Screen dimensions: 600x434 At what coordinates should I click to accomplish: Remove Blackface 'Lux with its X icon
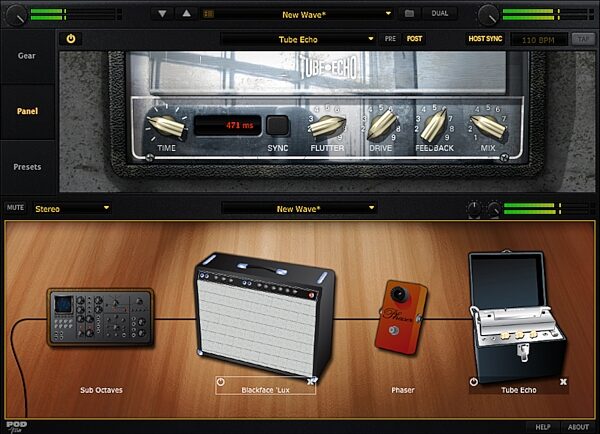click(x=310, y=381)
